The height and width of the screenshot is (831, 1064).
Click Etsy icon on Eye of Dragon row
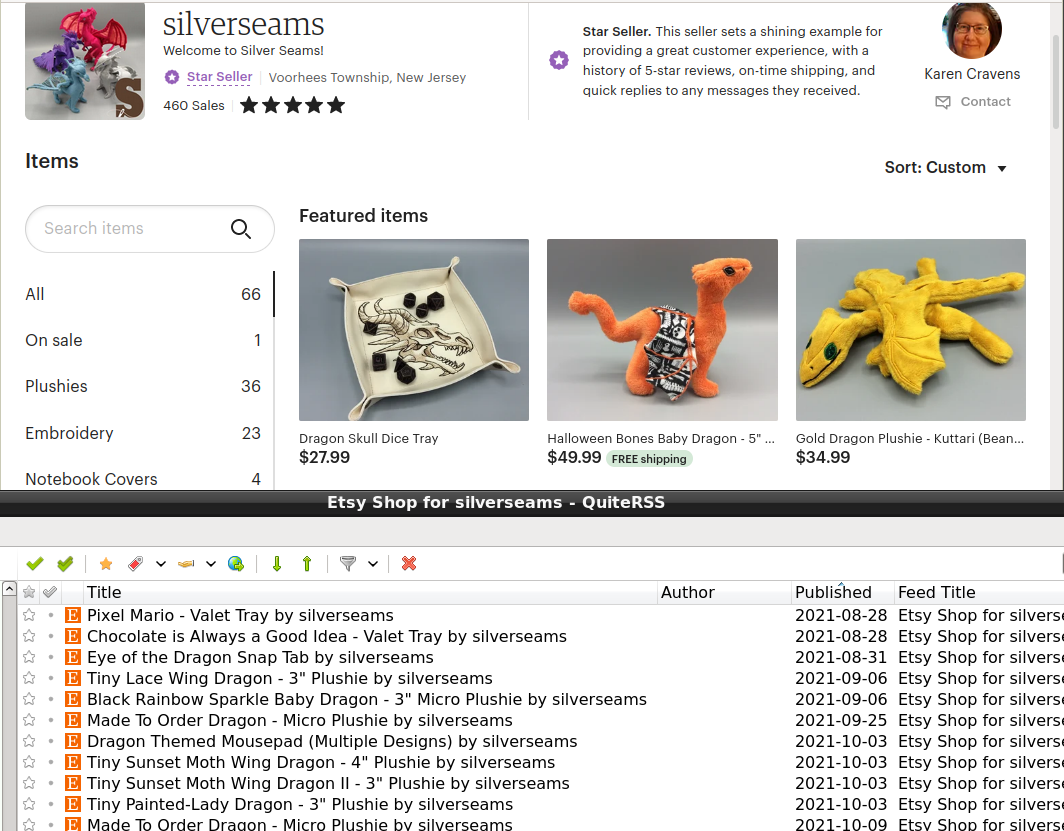[73, 657]
